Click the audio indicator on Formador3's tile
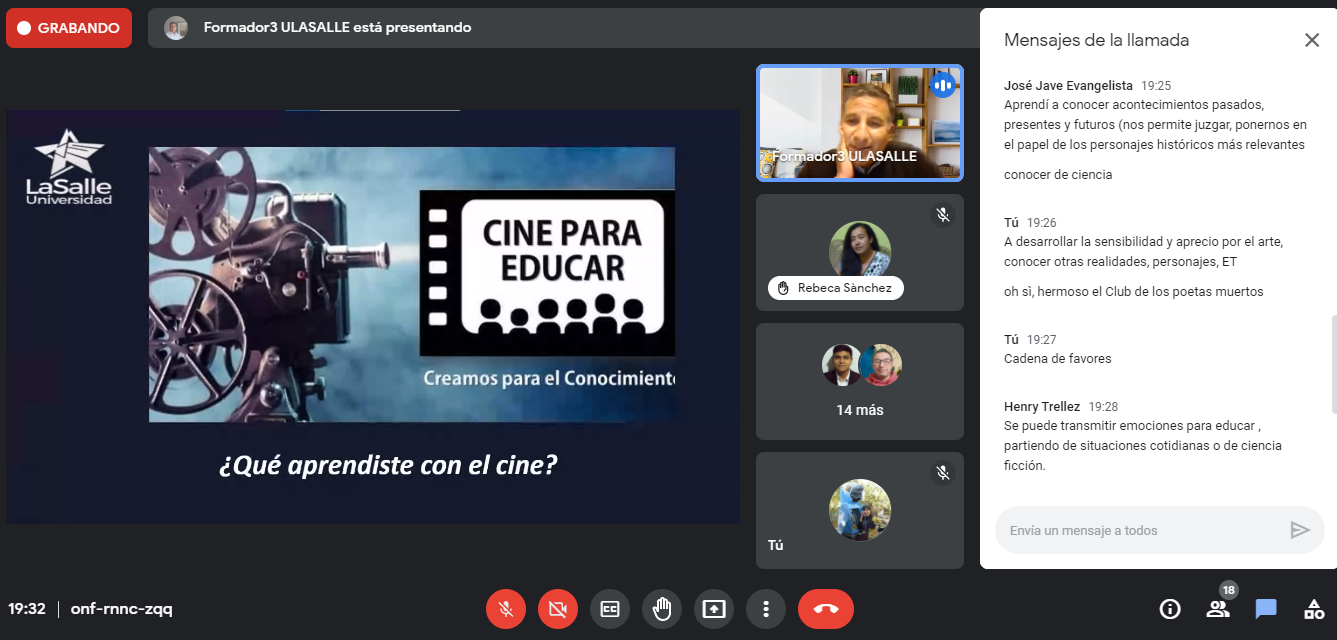Viewport: 1337px width, 640px height. click(x=942, y=86)
